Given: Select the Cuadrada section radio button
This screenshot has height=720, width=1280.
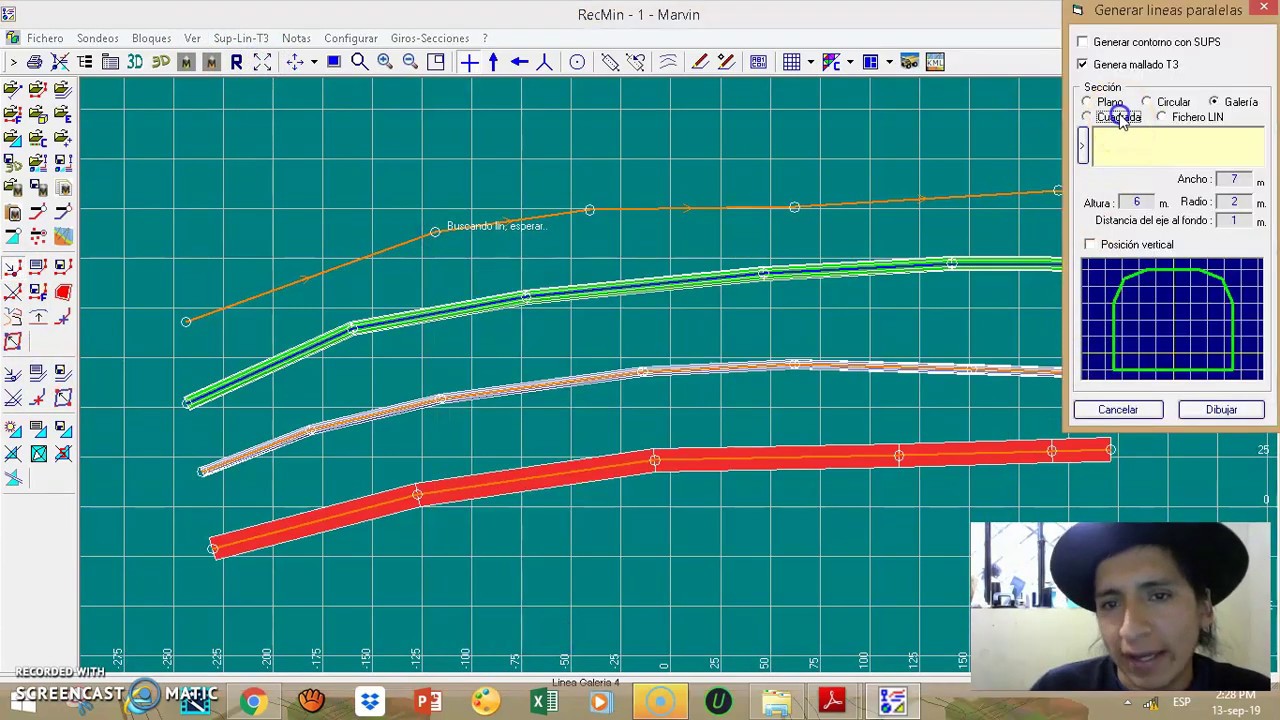Looking at the screenshot, I should click(x=1087, y=117).
